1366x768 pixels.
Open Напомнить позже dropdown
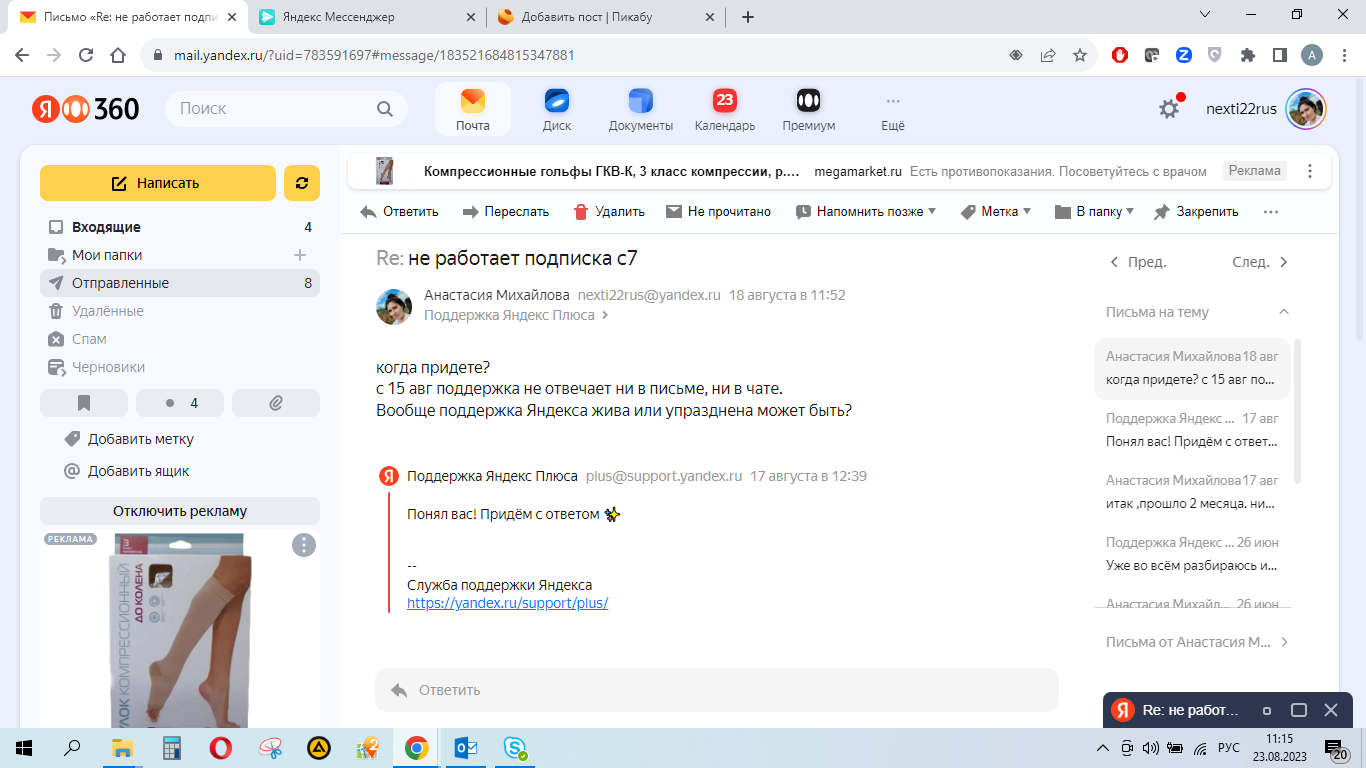click(x=866, y=211)
